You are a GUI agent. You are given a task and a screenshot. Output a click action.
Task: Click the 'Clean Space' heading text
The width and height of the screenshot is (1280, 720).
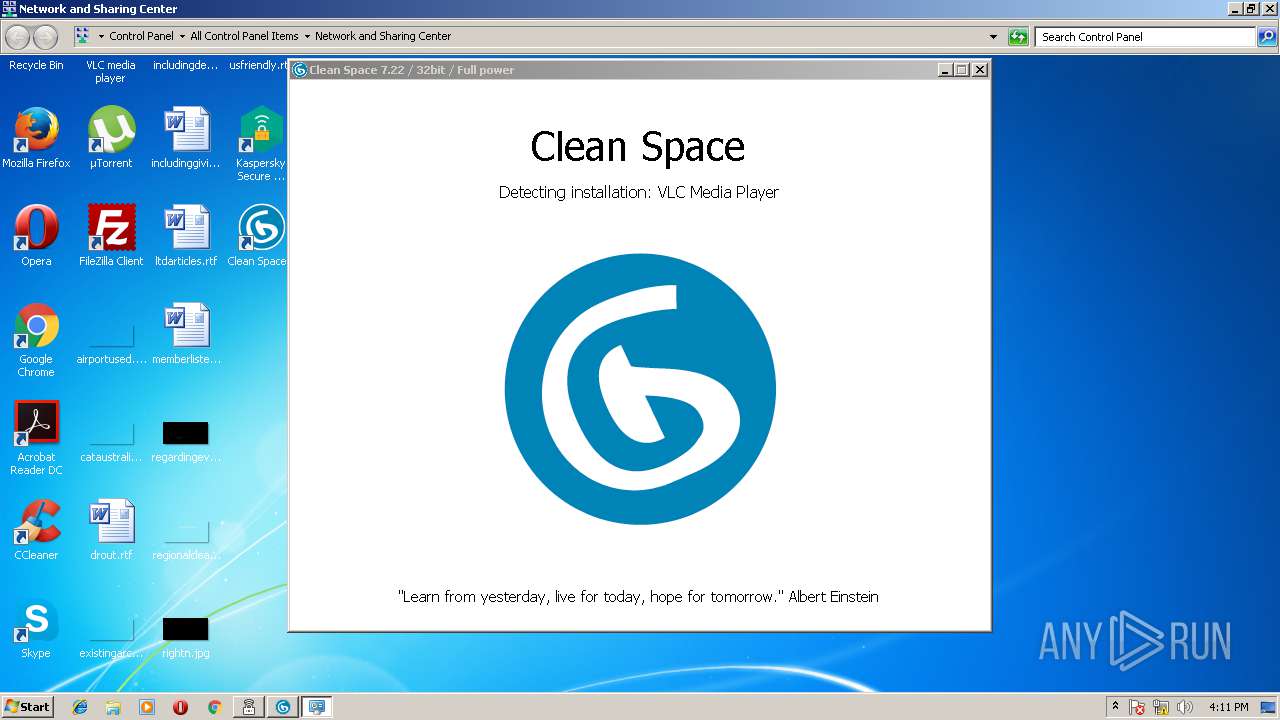[638, 147]
